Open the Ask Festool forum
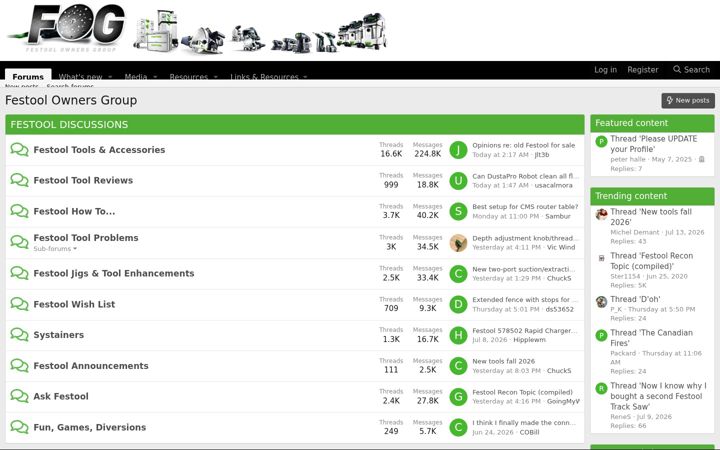 pos(61,396)
